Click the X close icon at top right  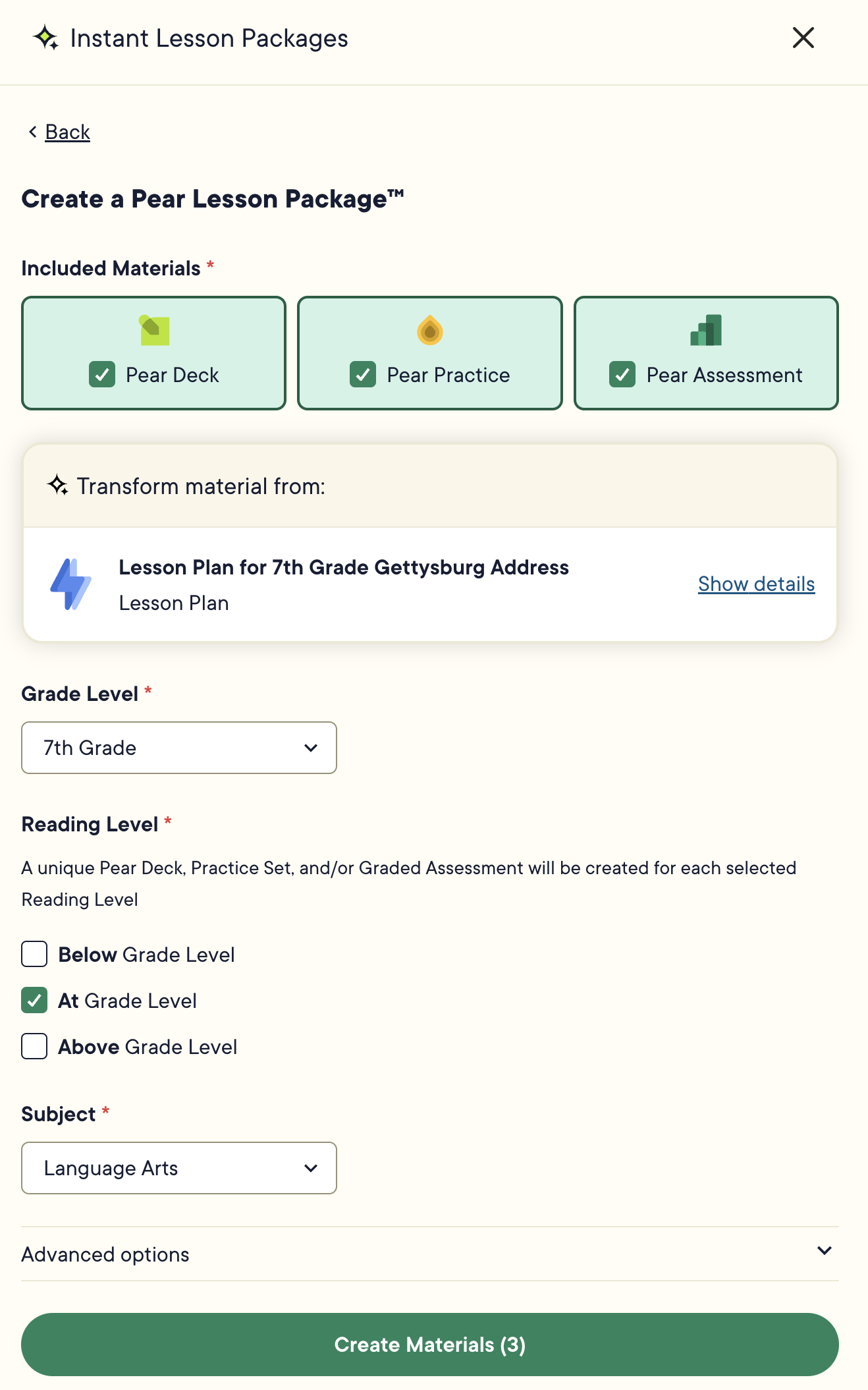(x=803, y=38)
